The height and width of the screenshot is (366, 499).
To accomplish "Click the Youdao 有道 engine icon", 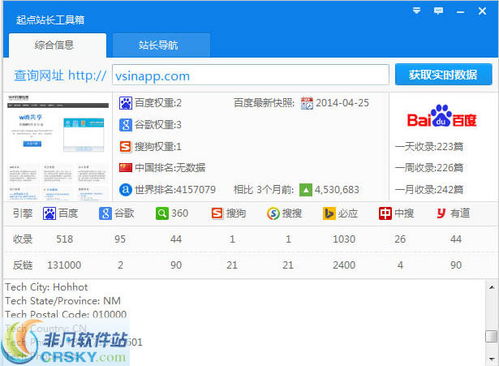I will [x=441, y=213].
